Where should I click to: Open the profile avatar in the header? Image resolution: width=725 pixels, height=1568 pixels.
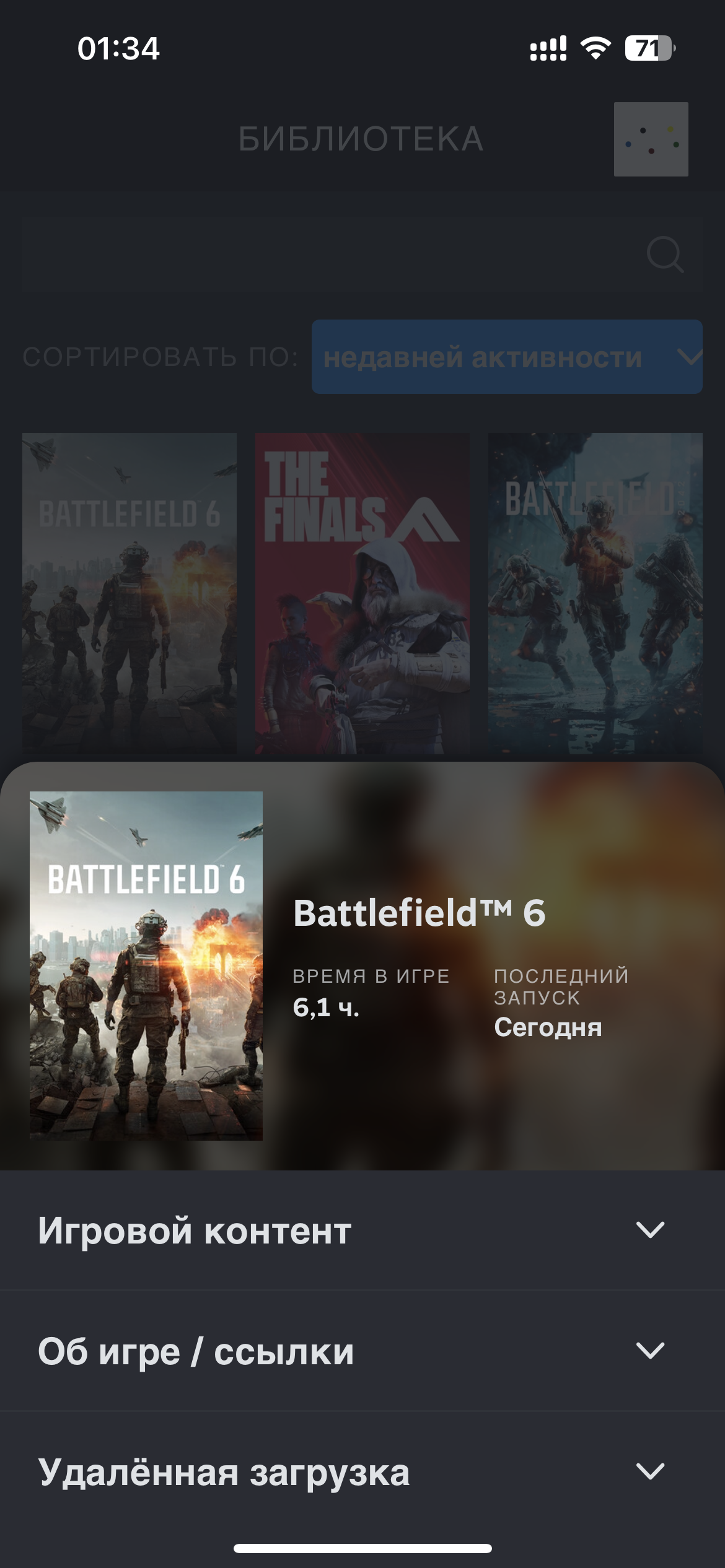[651, 139]
